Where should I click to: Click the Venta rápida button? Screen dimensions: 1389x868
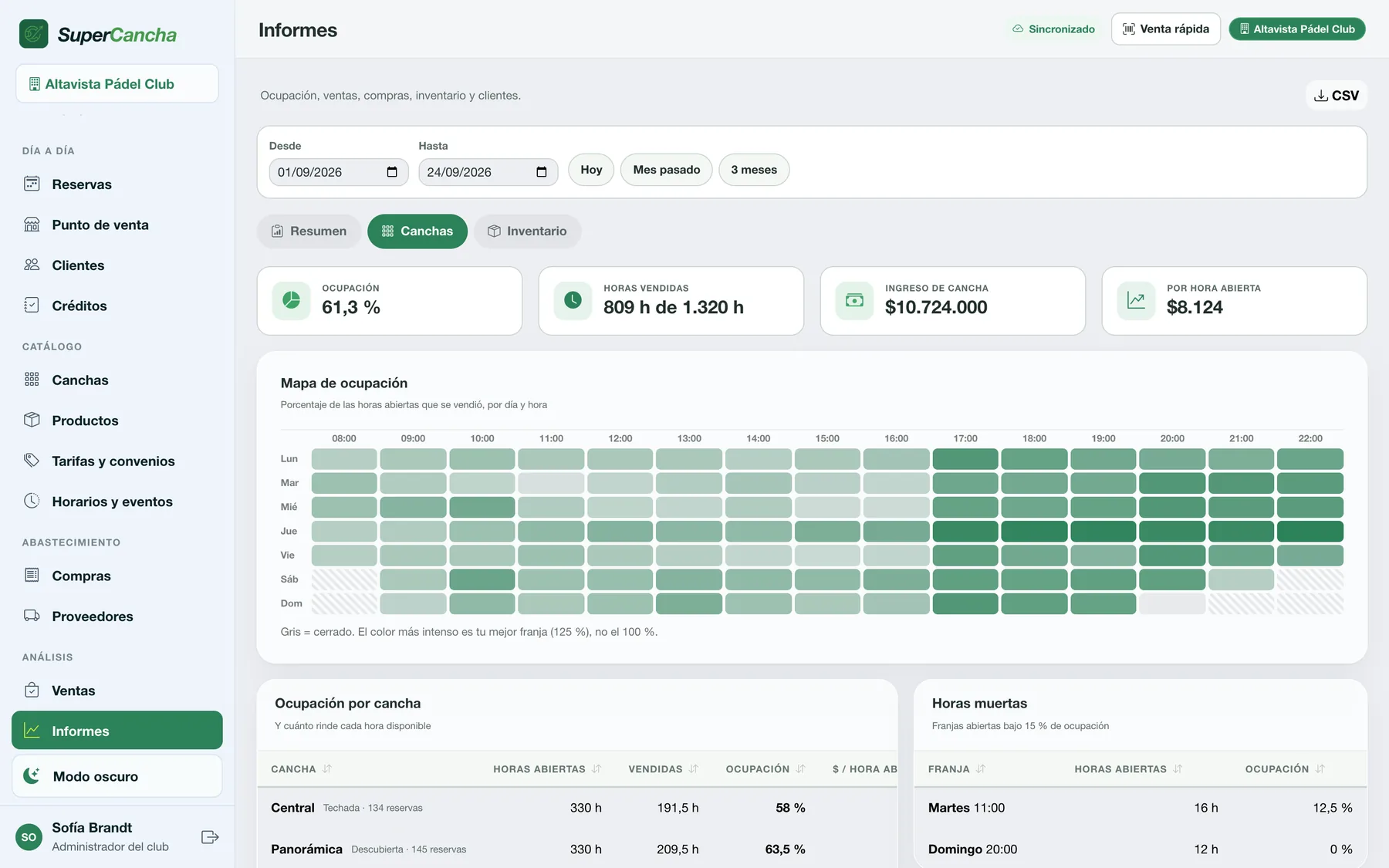point(1166,29)
